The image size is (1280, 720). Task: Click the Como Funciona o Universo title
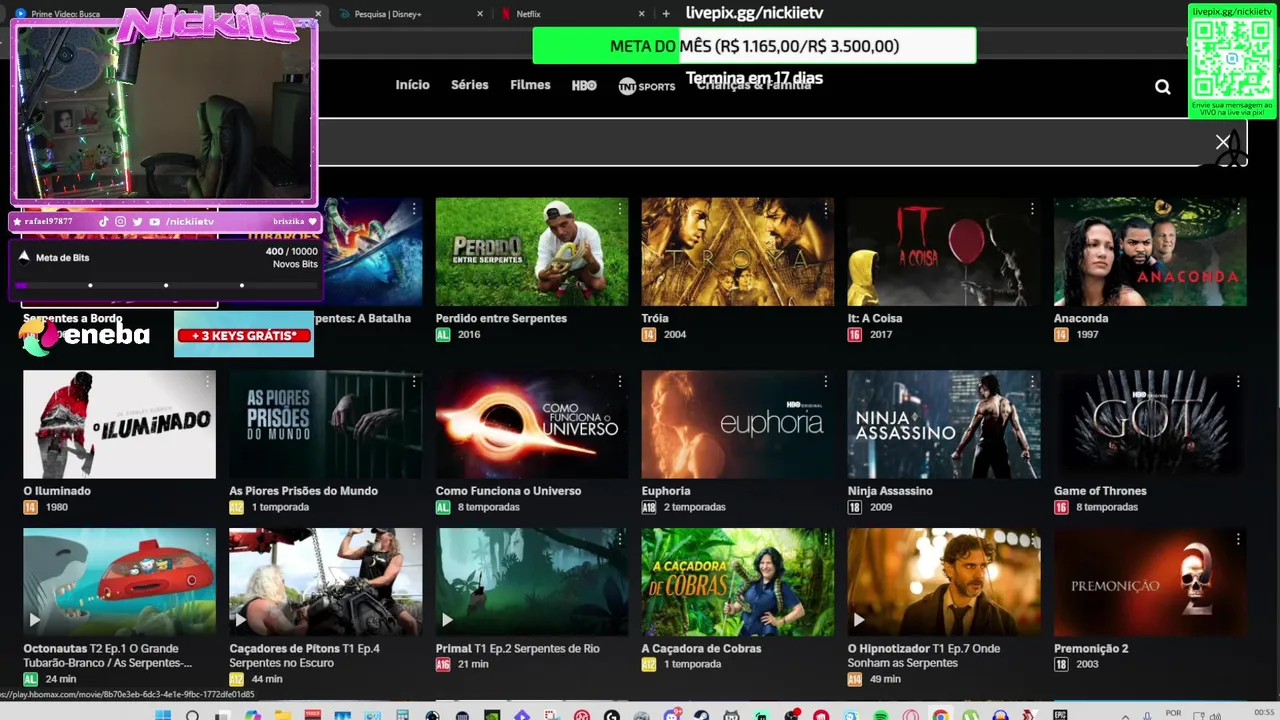point(508,491)
